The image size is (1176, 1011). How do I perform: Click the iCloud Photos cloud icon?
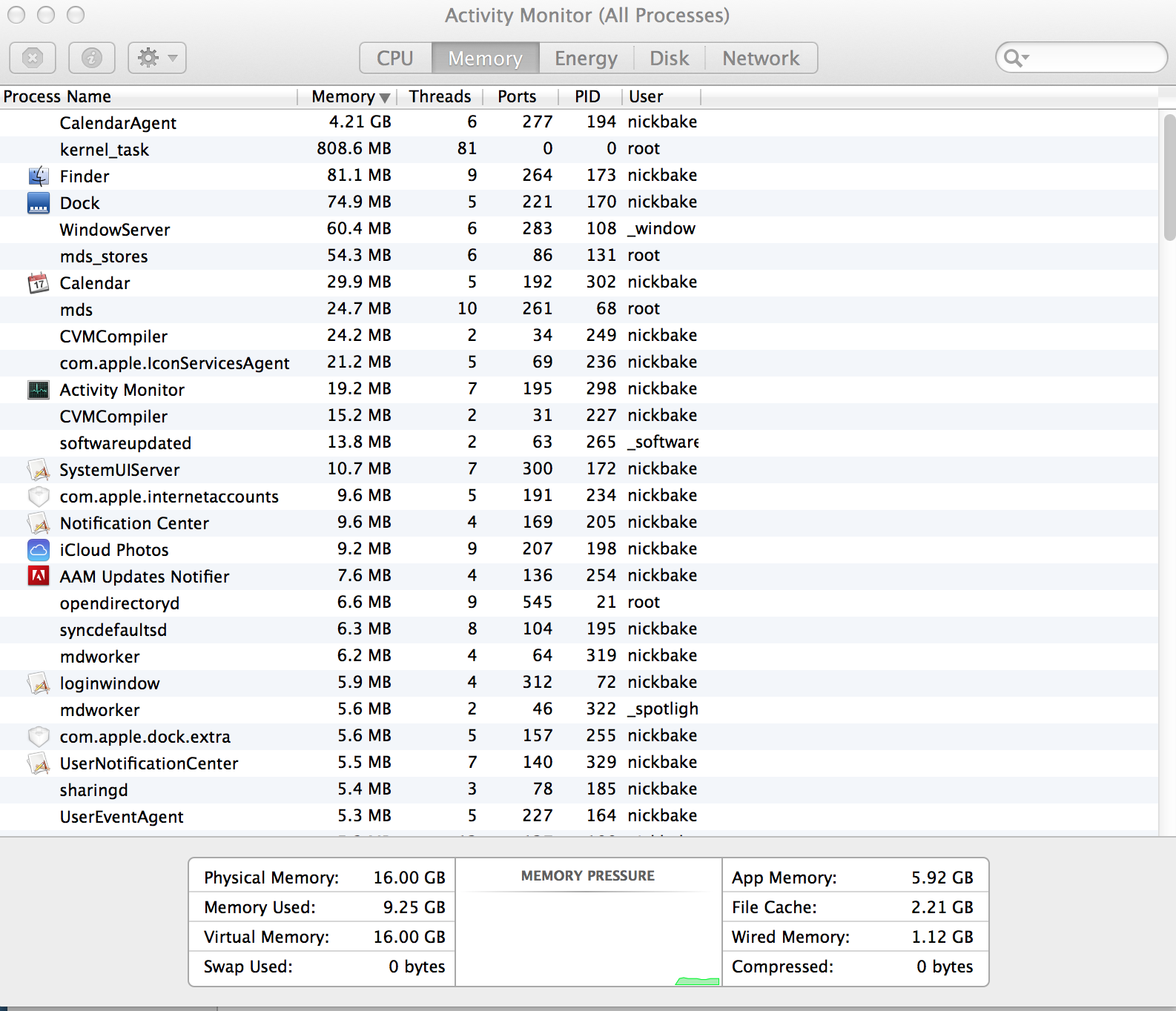point(39,550)
